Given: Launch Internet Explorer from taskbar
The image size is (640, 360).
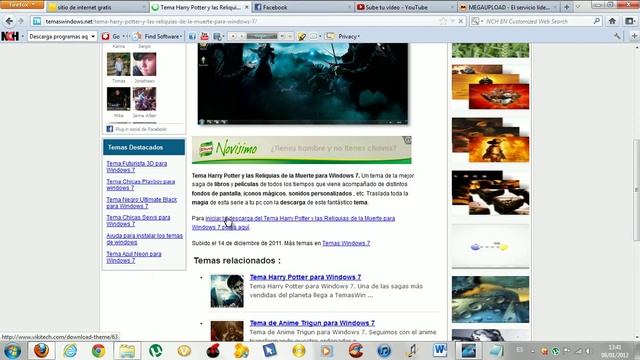Looking at the screenshot, I should [70, 351].
